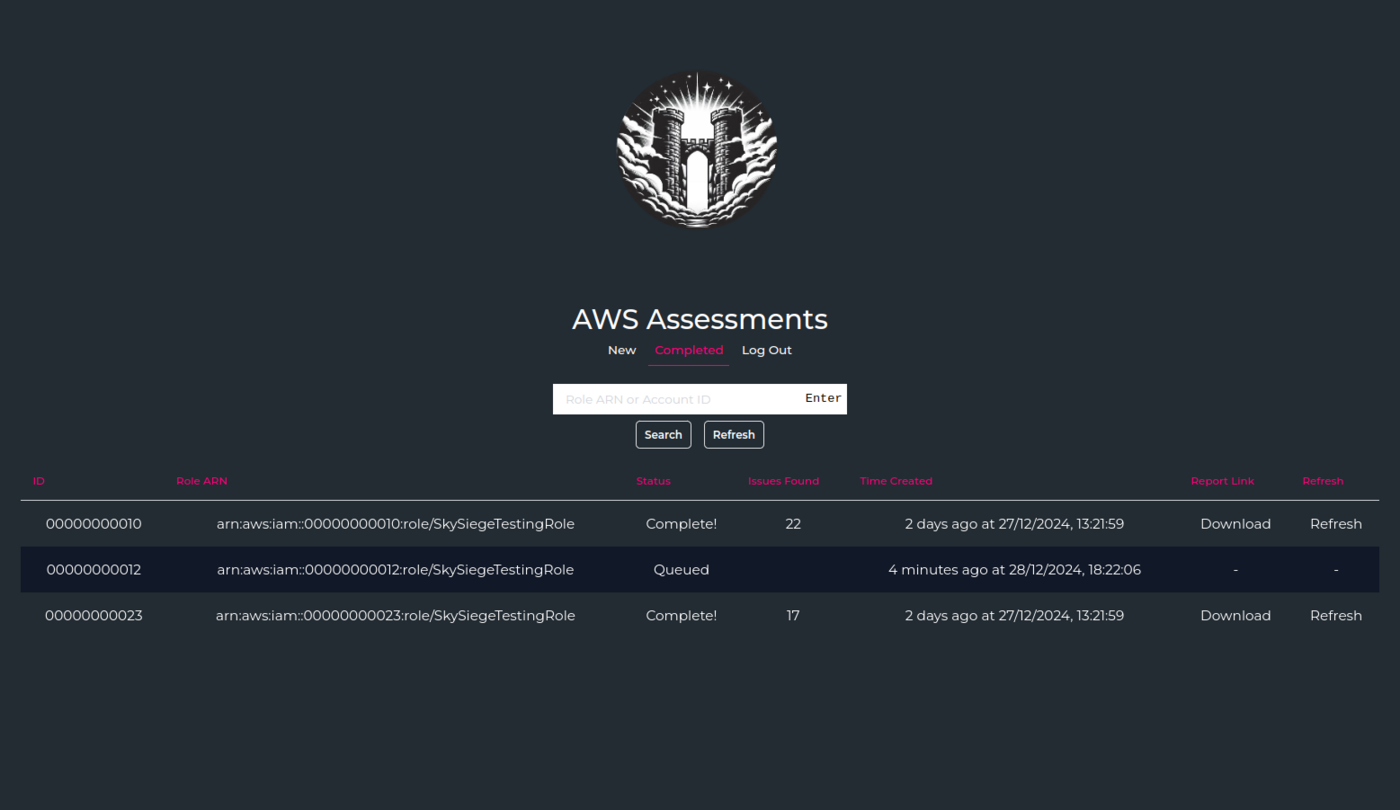Click time created for account 00000000010
1400x810 pixels.
tap(1014, 524)
